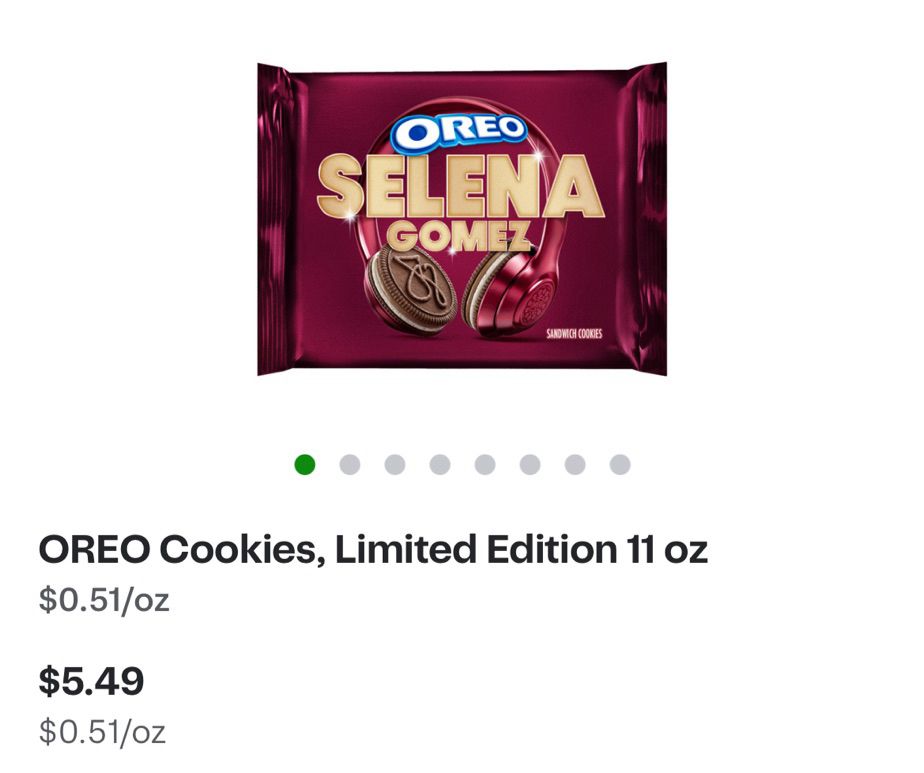Select the first green carousel dot
The image size is (924, 773).
[x=305, y=464]
